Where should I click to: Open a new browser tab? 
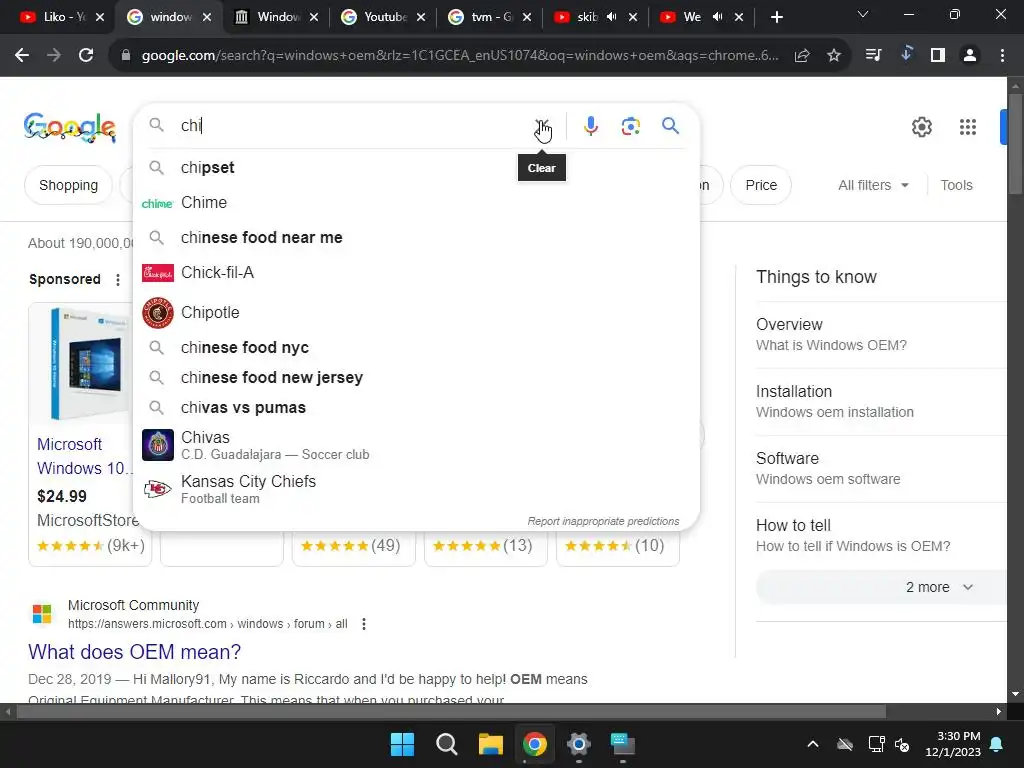tap(776, 17)
